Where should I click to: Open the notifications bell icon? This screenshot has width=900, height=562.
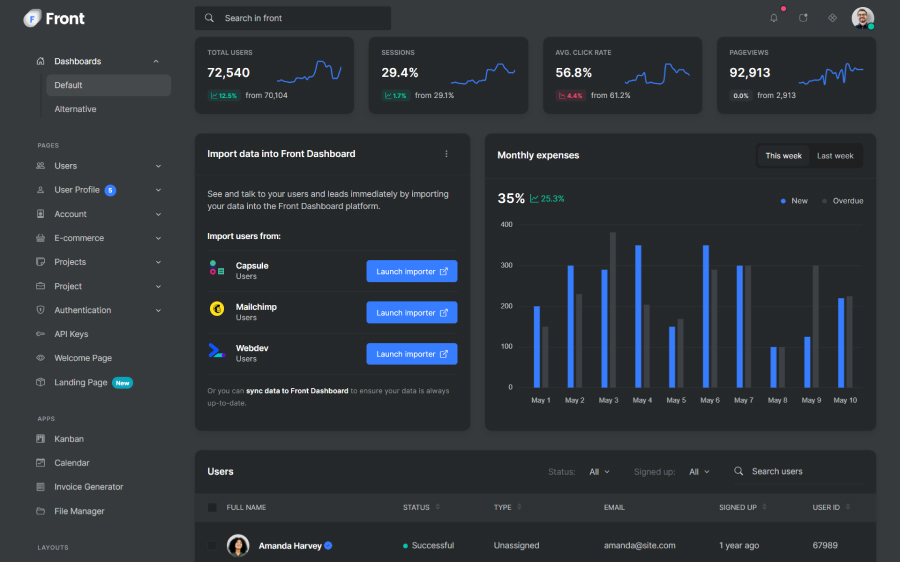(773, 18)
